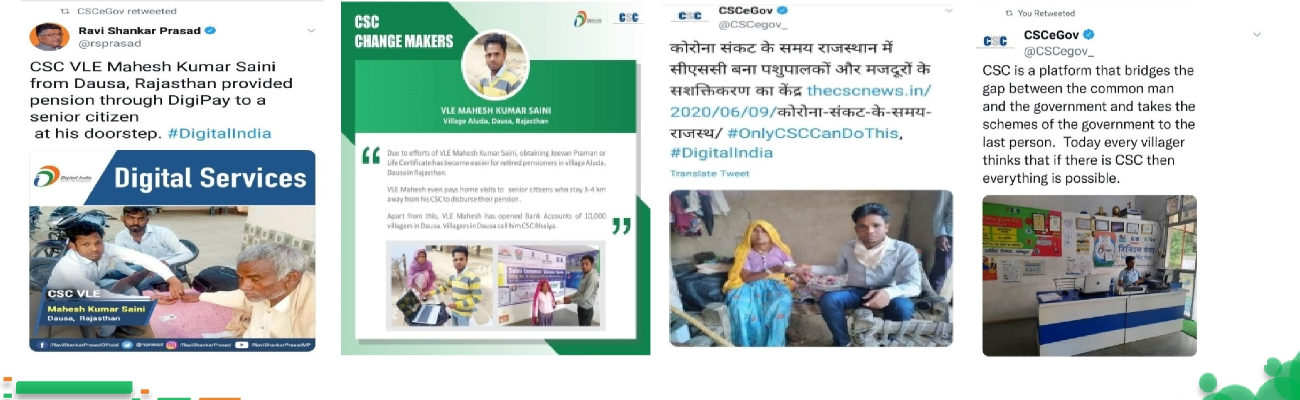
Task: Open the #DigitalIndia hashtag in Ravi Shankar's tweet
Action: [x=219, y=133]
